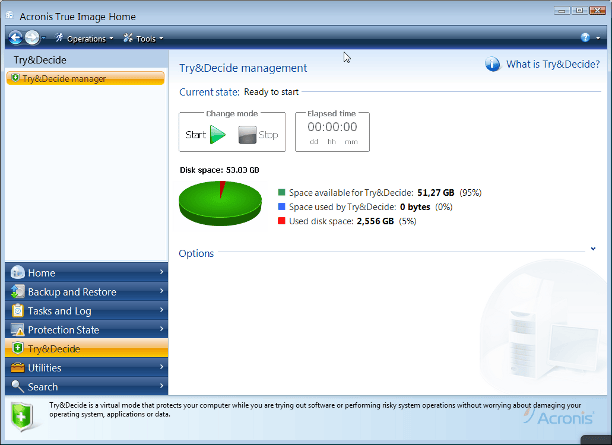Close the Acronis True Image window
The width and height of the screenshot is (612, 445).
tap(598, 11)
